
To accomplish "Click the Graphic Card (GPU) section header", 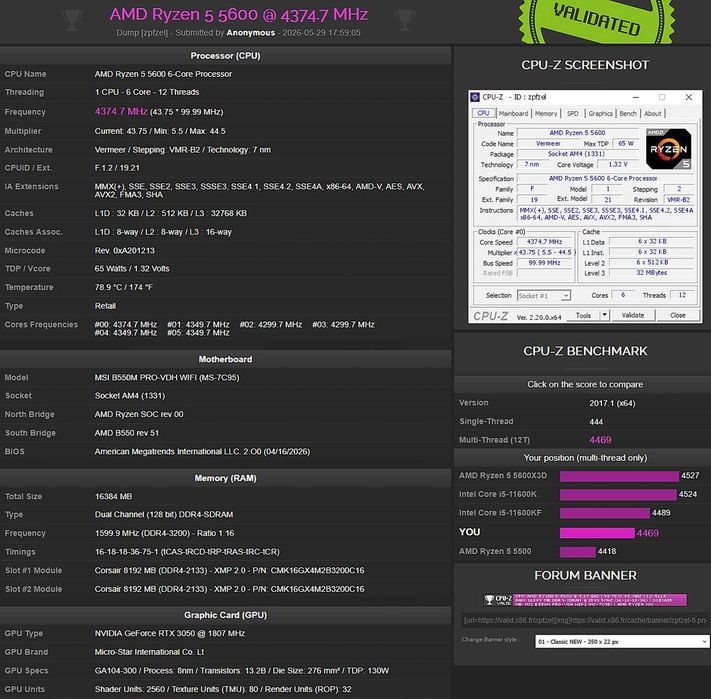I will point(225,615).
